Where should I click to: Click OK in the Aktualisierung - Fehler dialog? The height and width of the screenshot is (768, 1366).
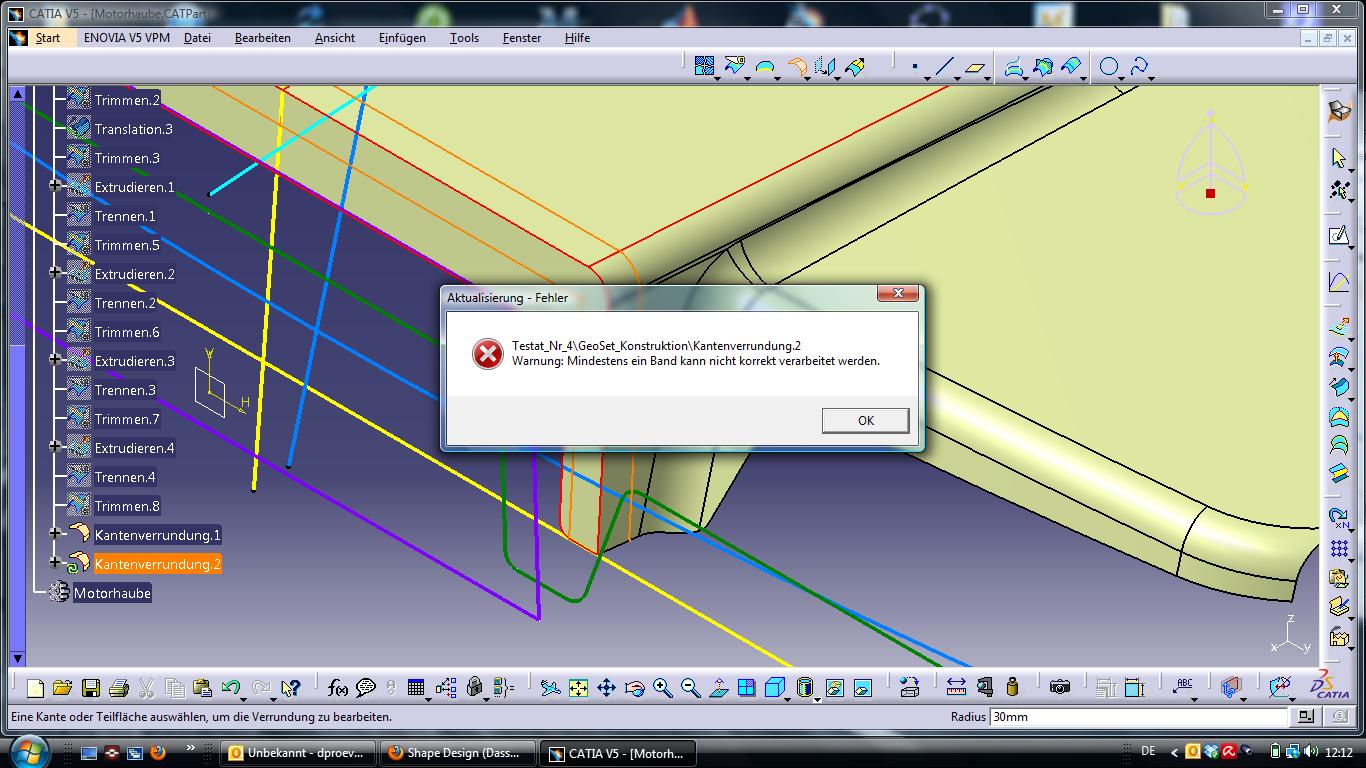tap(865, 421)
